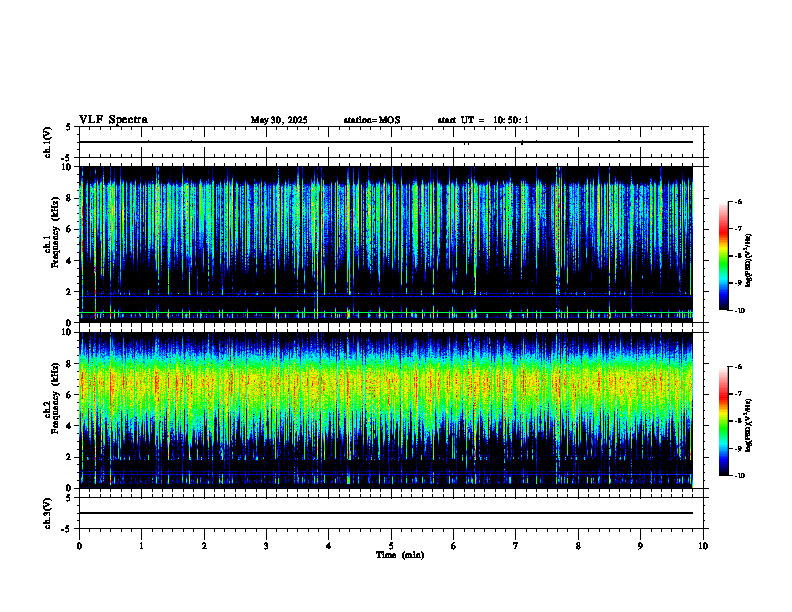792x612 pixels.
Task: Click the time axis tick label "10"
Action: coord(703,546)
